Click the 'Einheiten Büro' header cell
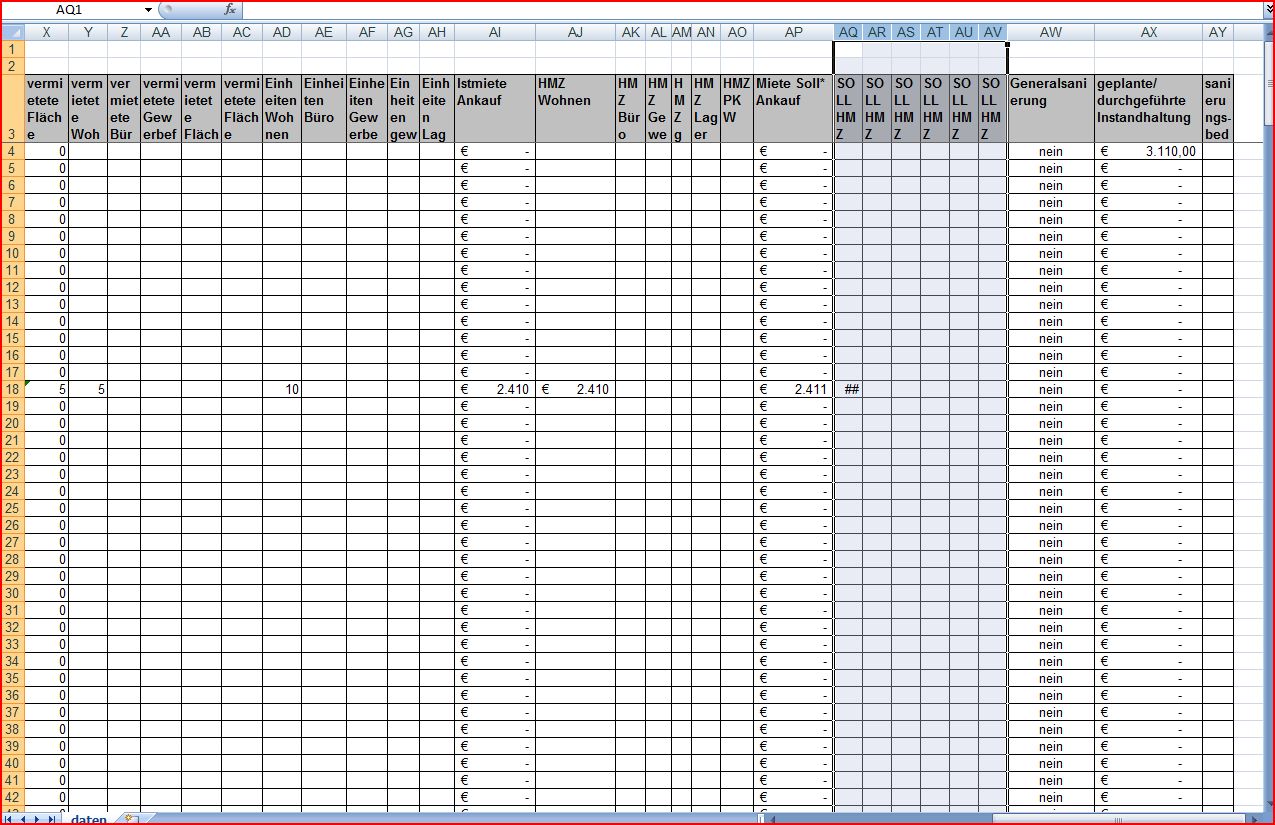 324,108
